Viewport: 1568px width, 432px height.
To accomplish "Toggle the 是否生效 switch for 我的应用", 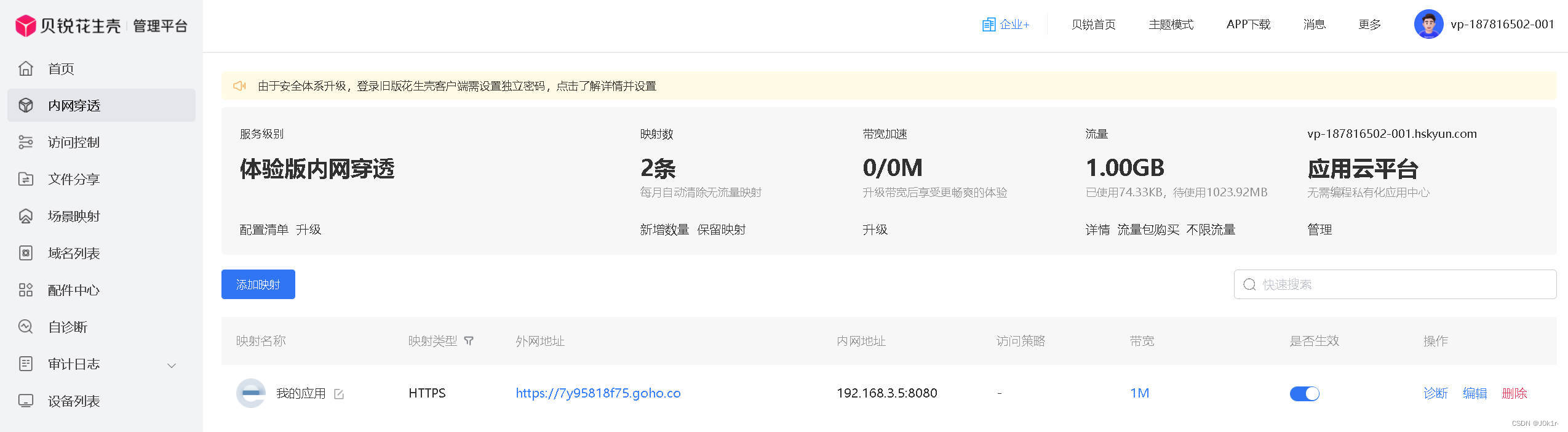I will coord(1304,394).
